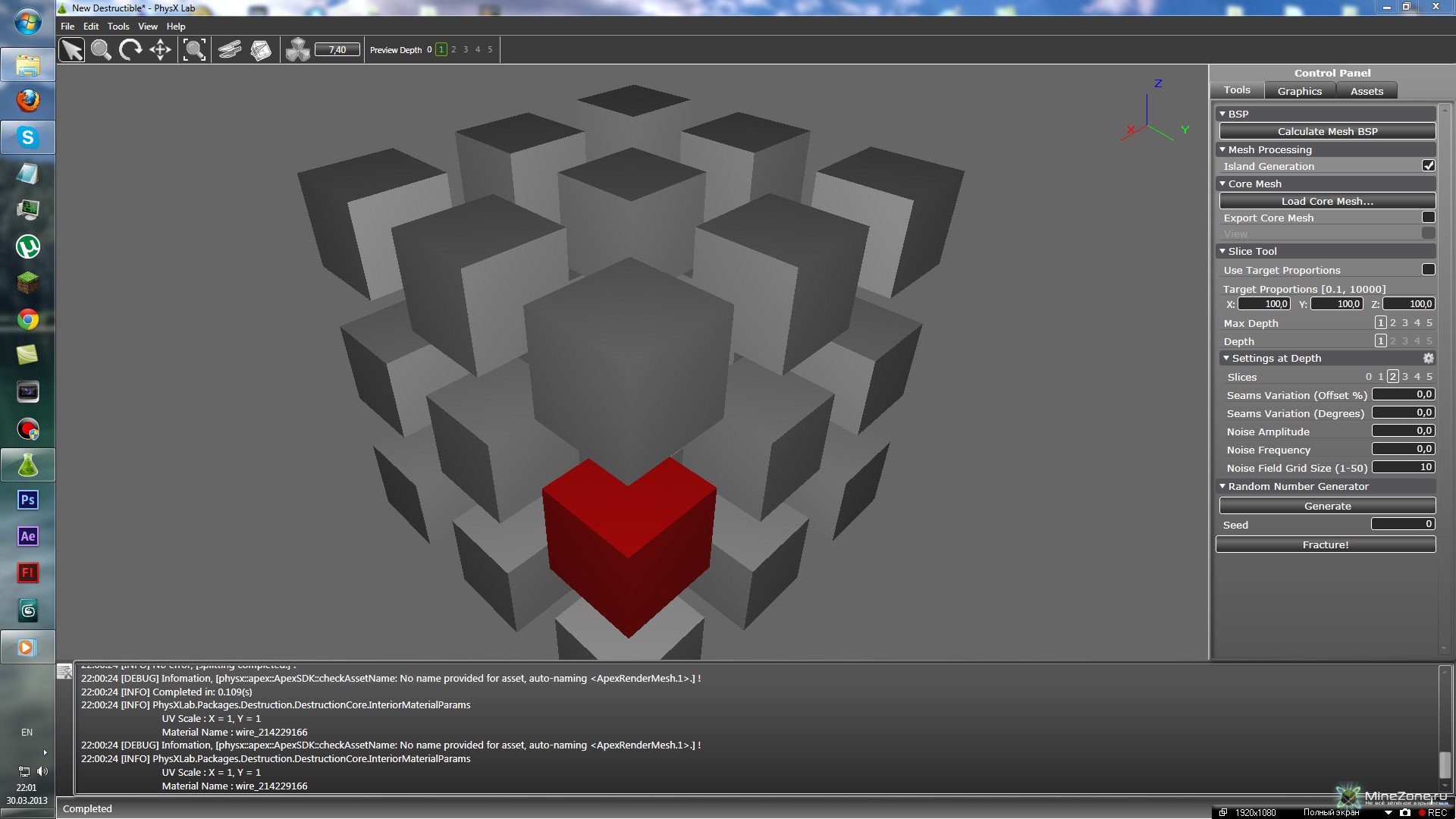The height and width of the screenshot is (819, 1456).
Task: Enable Use Target Proportions checkbox
Action: tap(1428, 270)
